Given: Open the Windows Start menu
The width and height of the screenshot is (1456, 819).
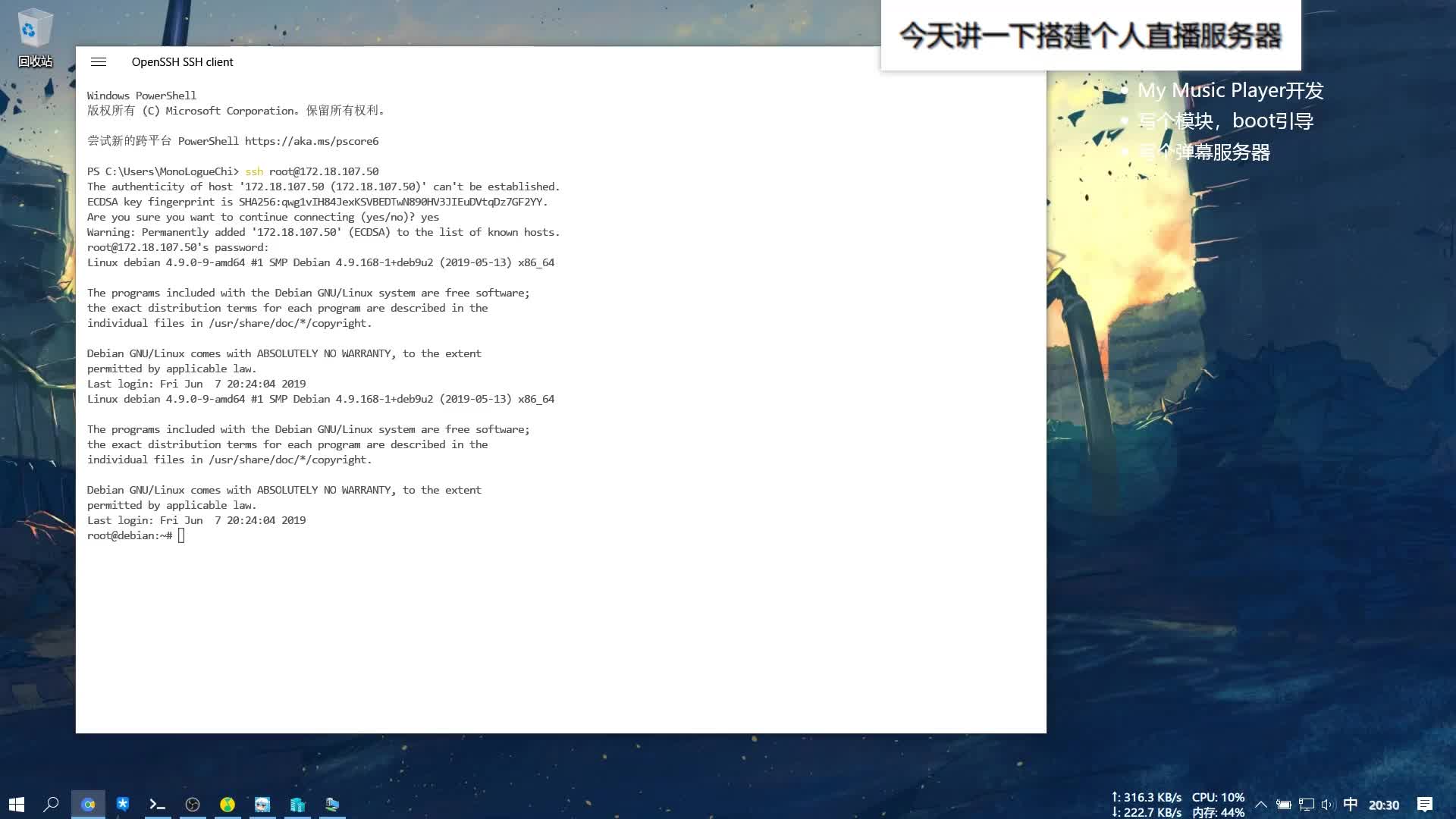Looking at the screenshot, I should [x=17, y=805].
